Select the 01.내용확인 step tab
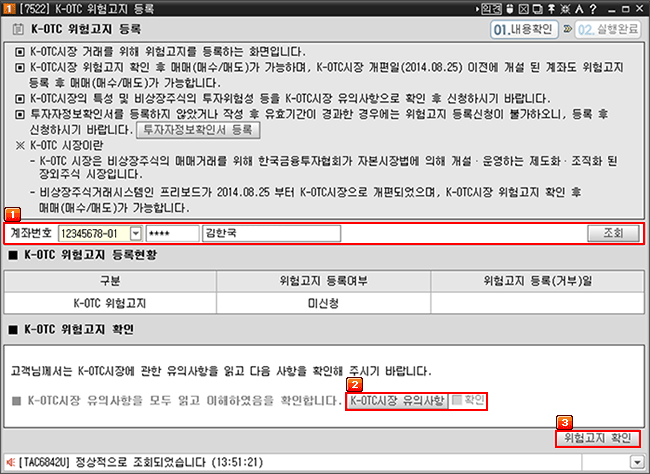The image size is (650, 474). 524,29
